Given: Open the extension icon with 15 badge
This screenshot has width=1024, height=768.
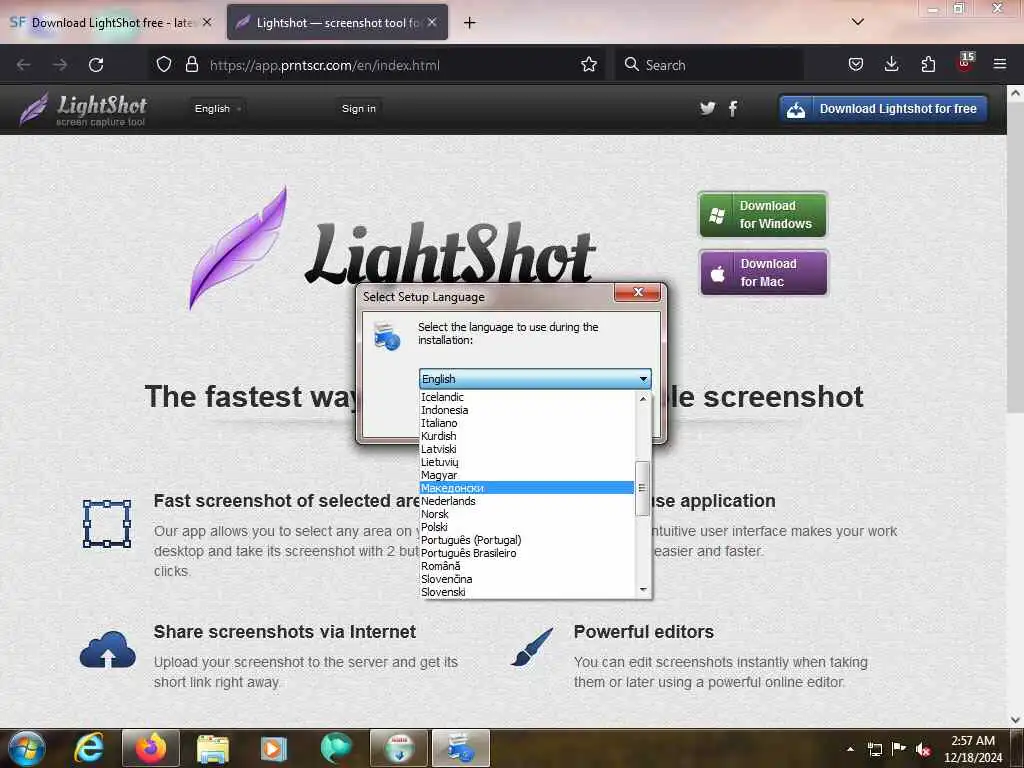Looking at the screenshot, I should point(965,63).
